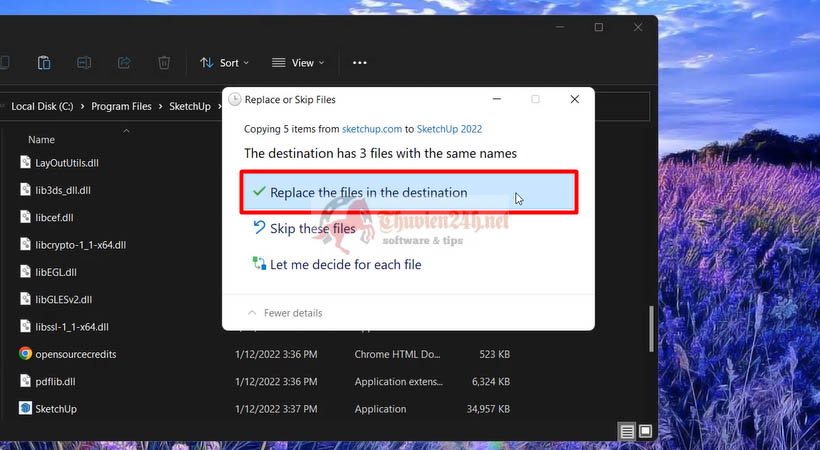Screen dimensions: 820x450
Task: Click Sort arrows icon in toolbar
Action: point(207,63)
